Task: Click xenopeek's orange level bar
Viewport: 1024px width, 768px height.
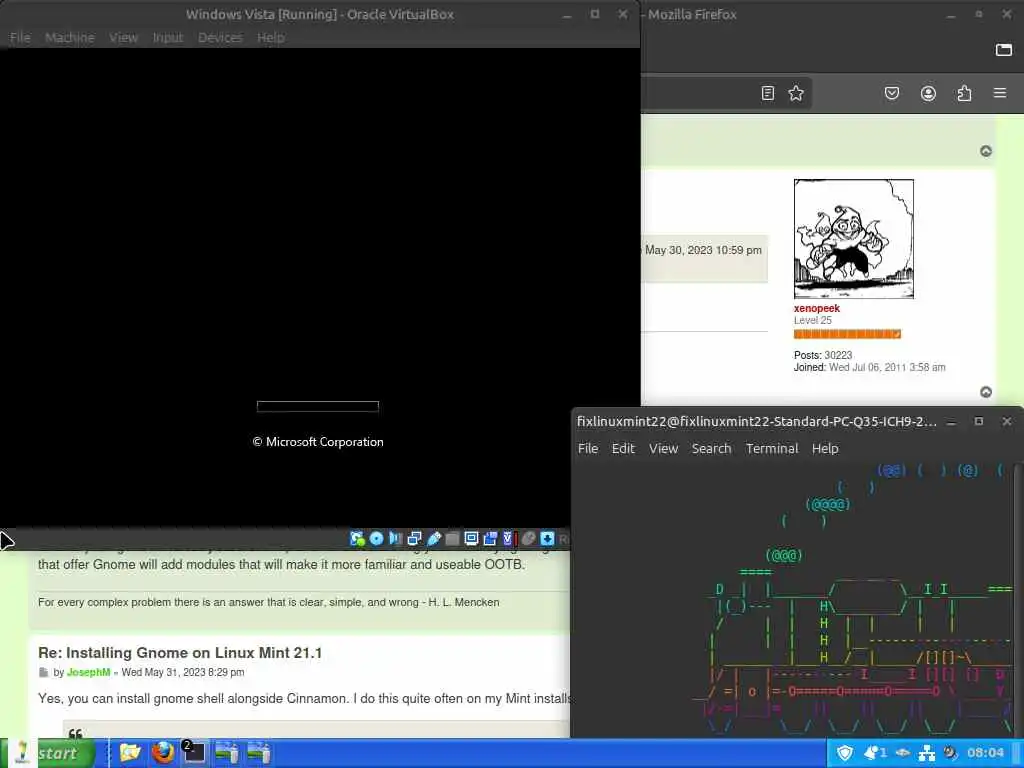Action: click(x=847, y=334)
